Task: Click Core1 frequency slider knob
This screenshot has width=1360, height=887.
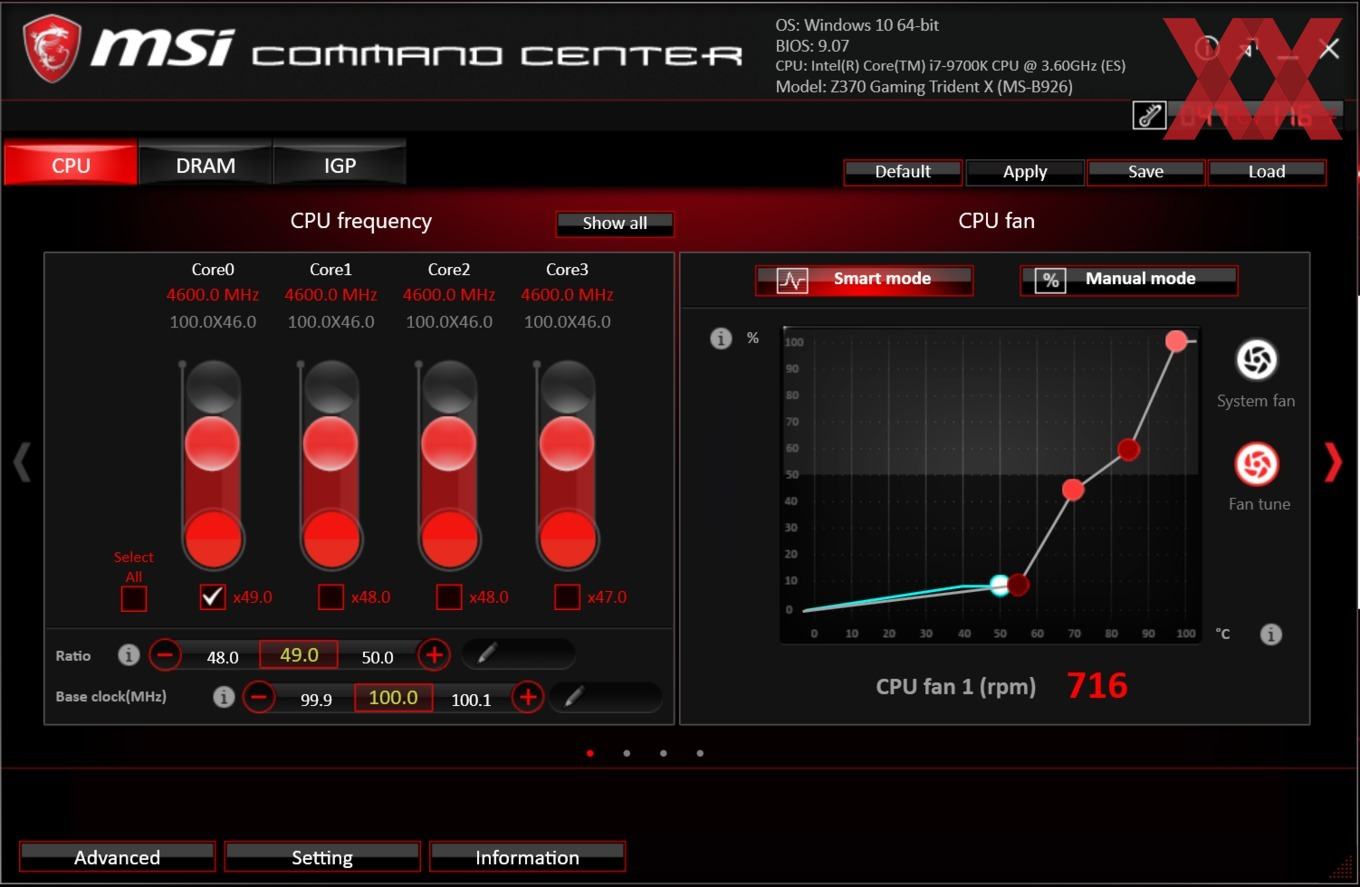Action: point(330,442)
